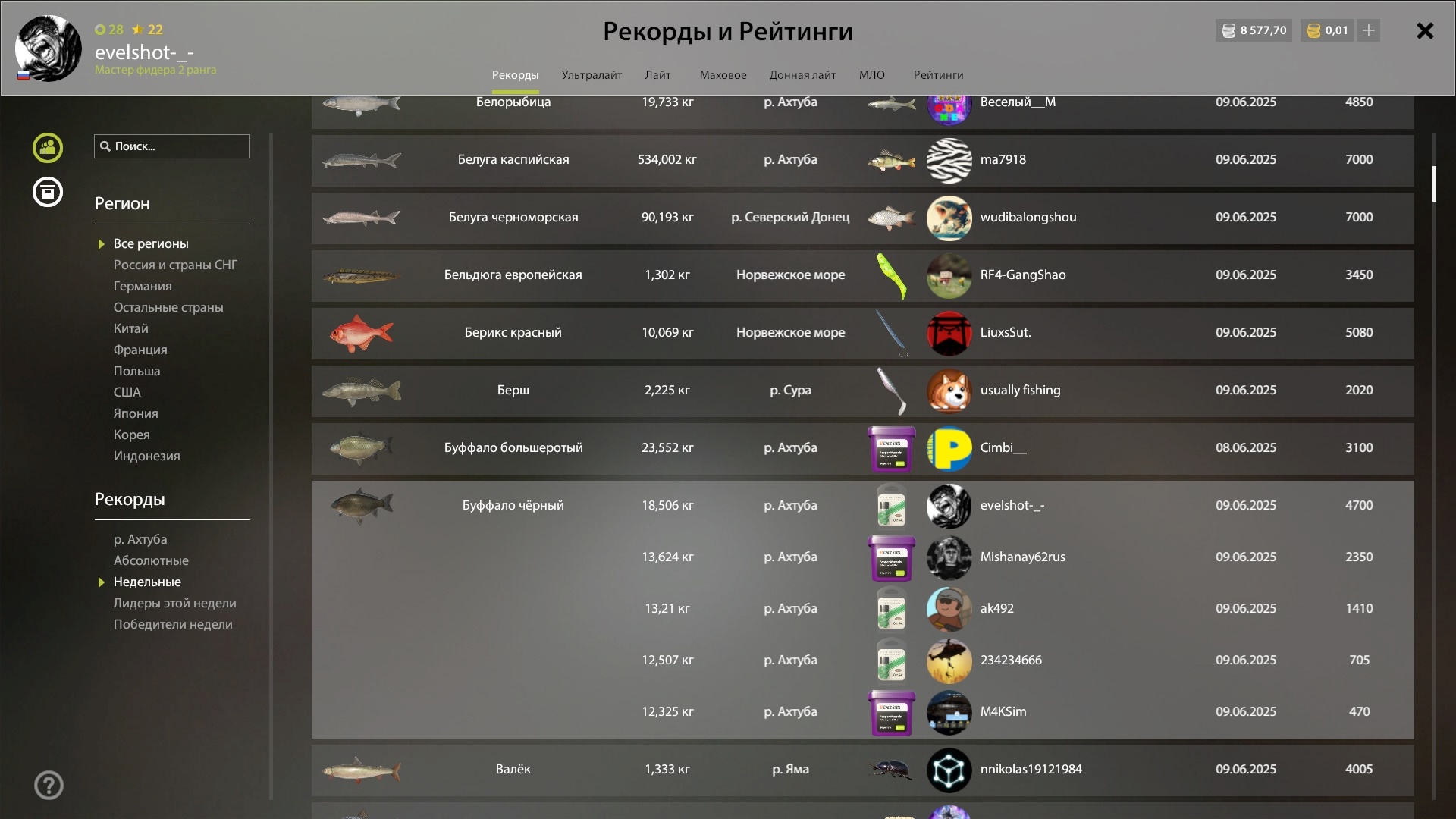Switch to the Рейтинги tab
This screenshot has width=1456, height=819.
coord(938,75)
